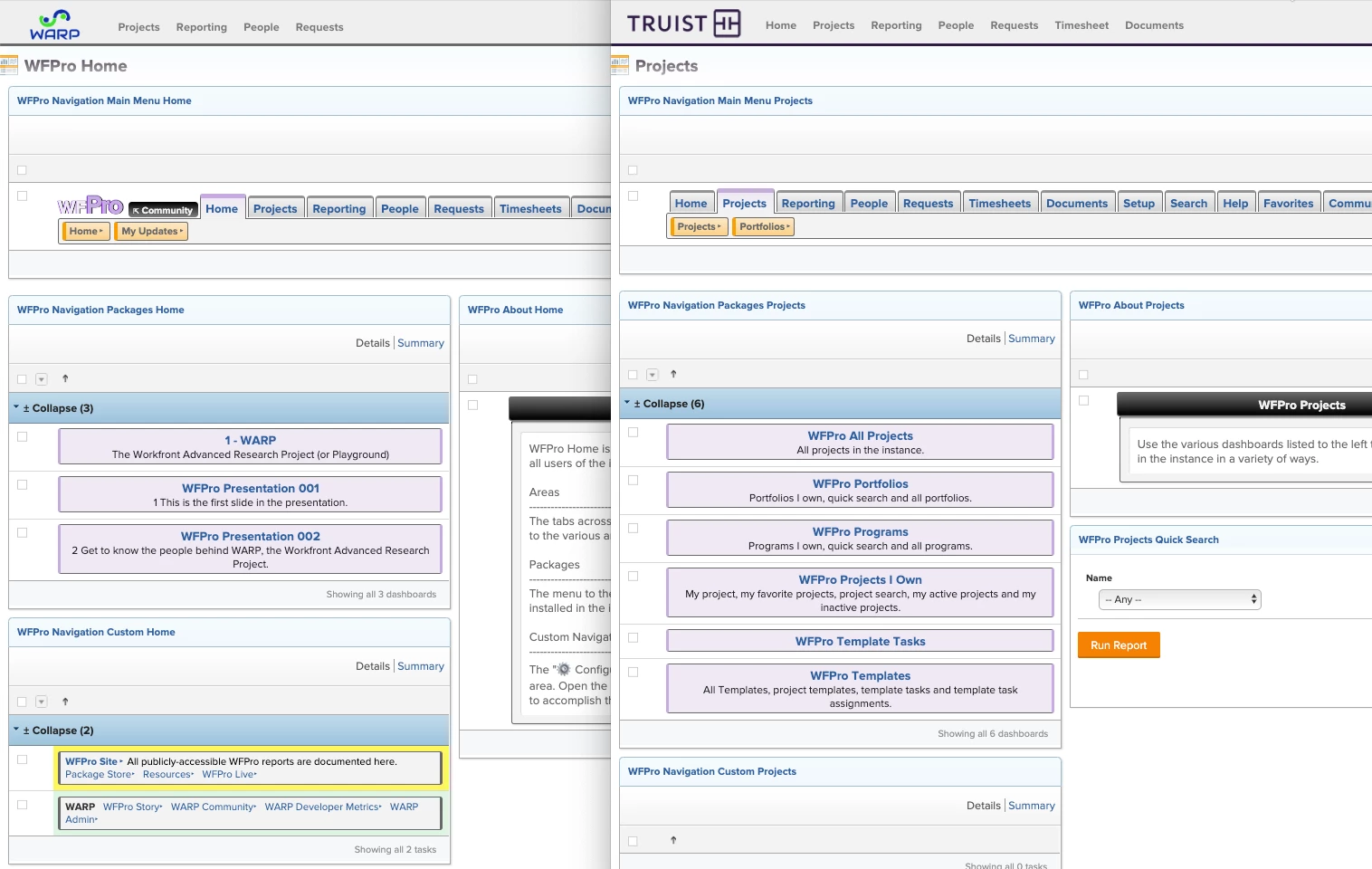
Task: Switch to Timesheets tab in left WFPro navigation
Action: (x=530, y=209)
